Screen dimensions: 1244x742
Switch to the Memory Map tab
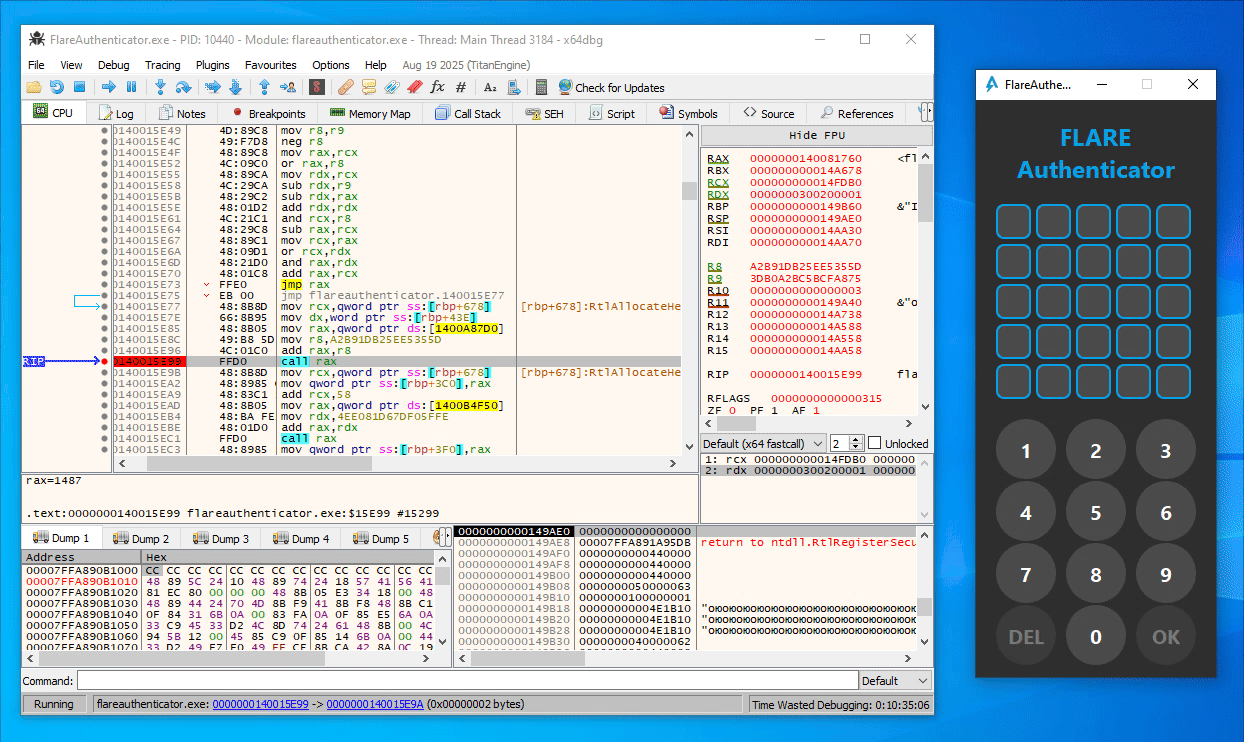coord(370,114)
